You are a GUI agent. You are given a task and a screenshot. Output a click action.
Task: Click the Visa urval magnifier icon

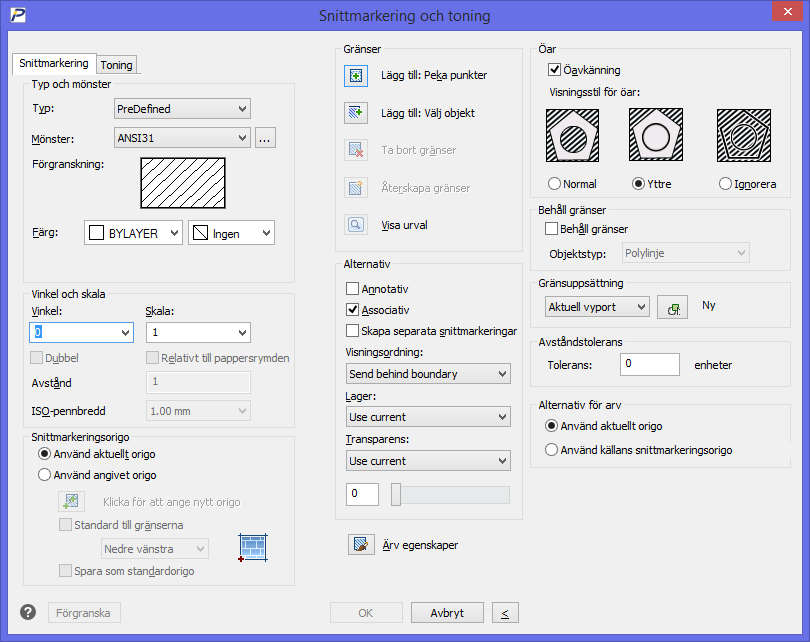(356, 225)
